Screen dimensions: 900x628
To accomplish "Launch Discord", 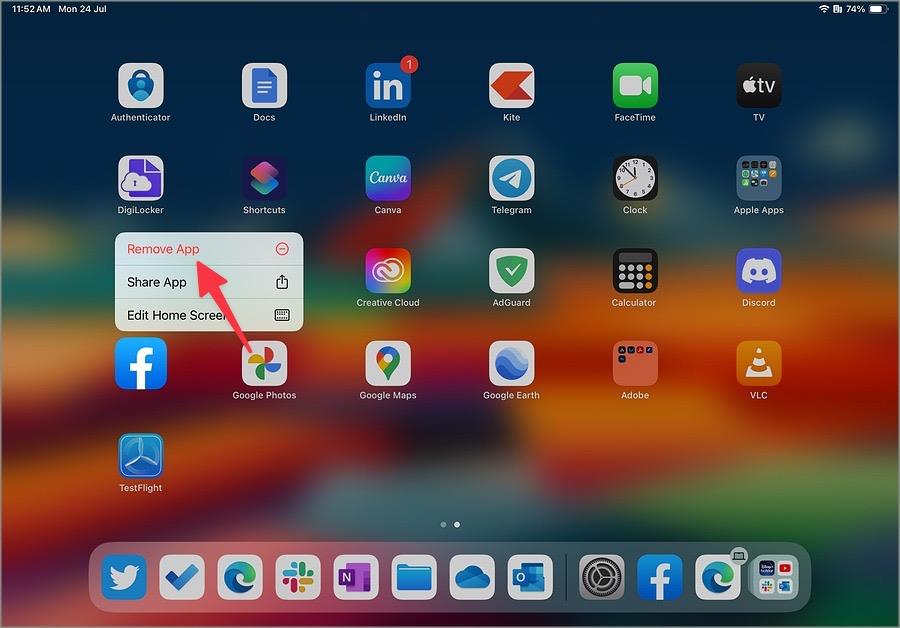I will [x=759, y=271].
